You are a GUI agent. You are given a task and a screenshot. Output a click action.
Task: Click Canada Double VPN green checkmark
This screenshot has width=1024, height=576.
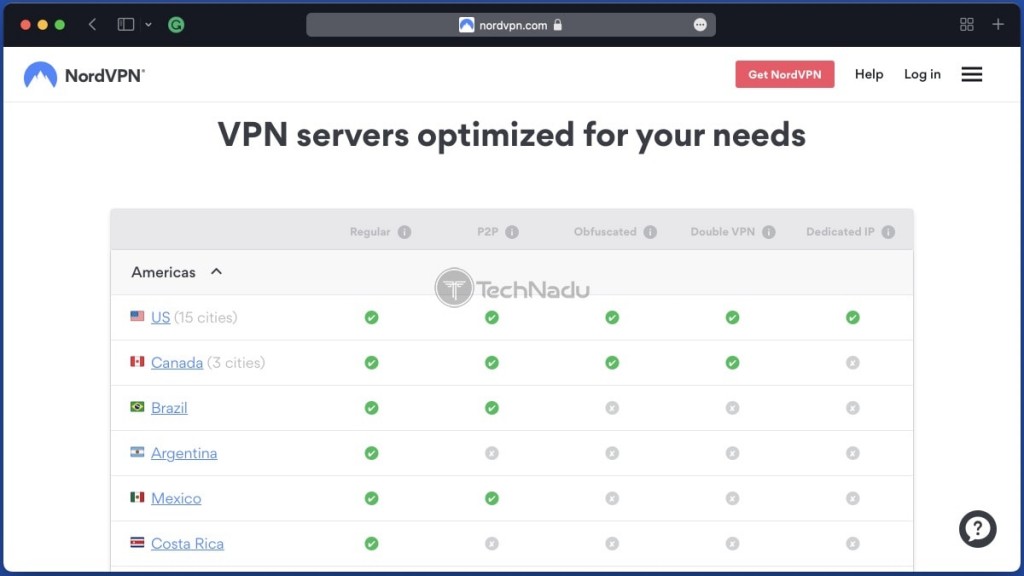click(x=733, y=362)
